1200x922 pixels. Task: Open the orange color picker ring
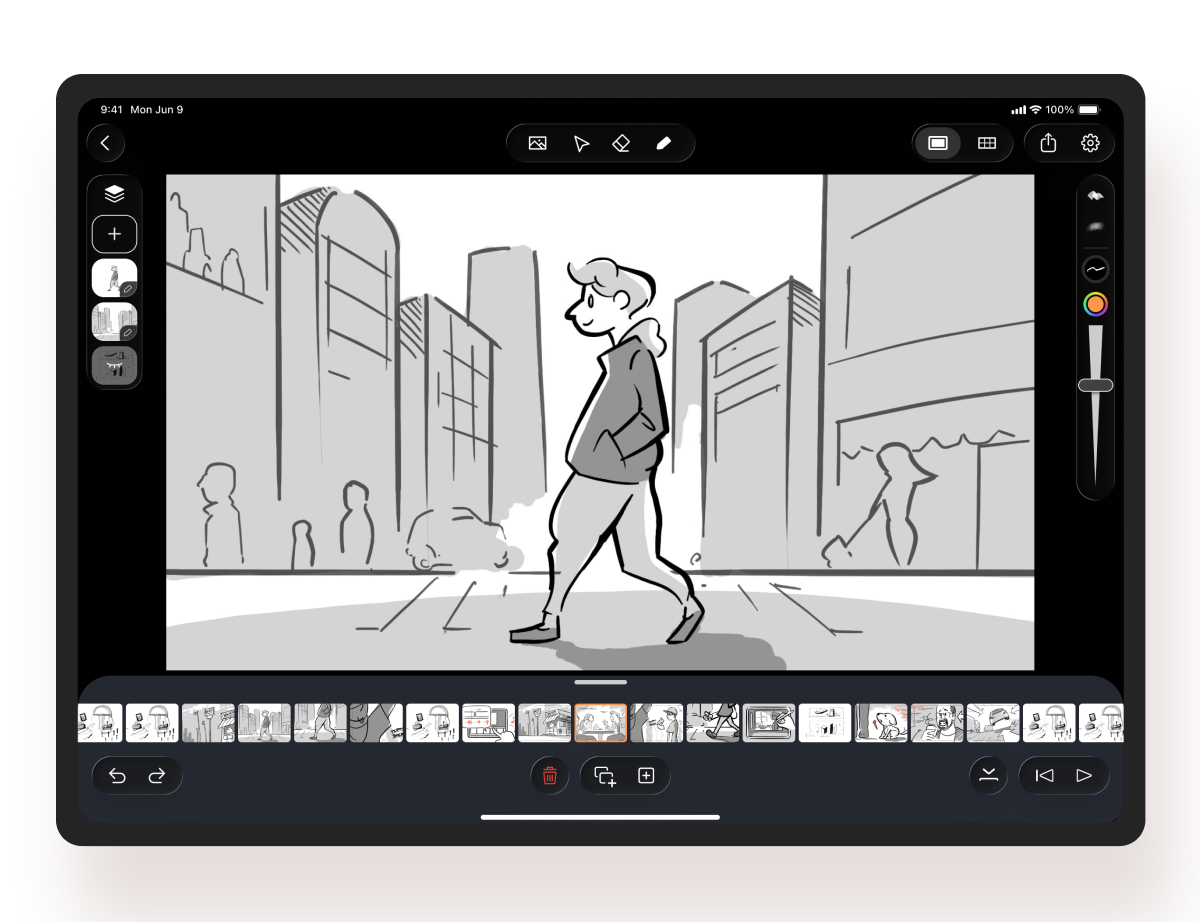tap(1096, 304)
